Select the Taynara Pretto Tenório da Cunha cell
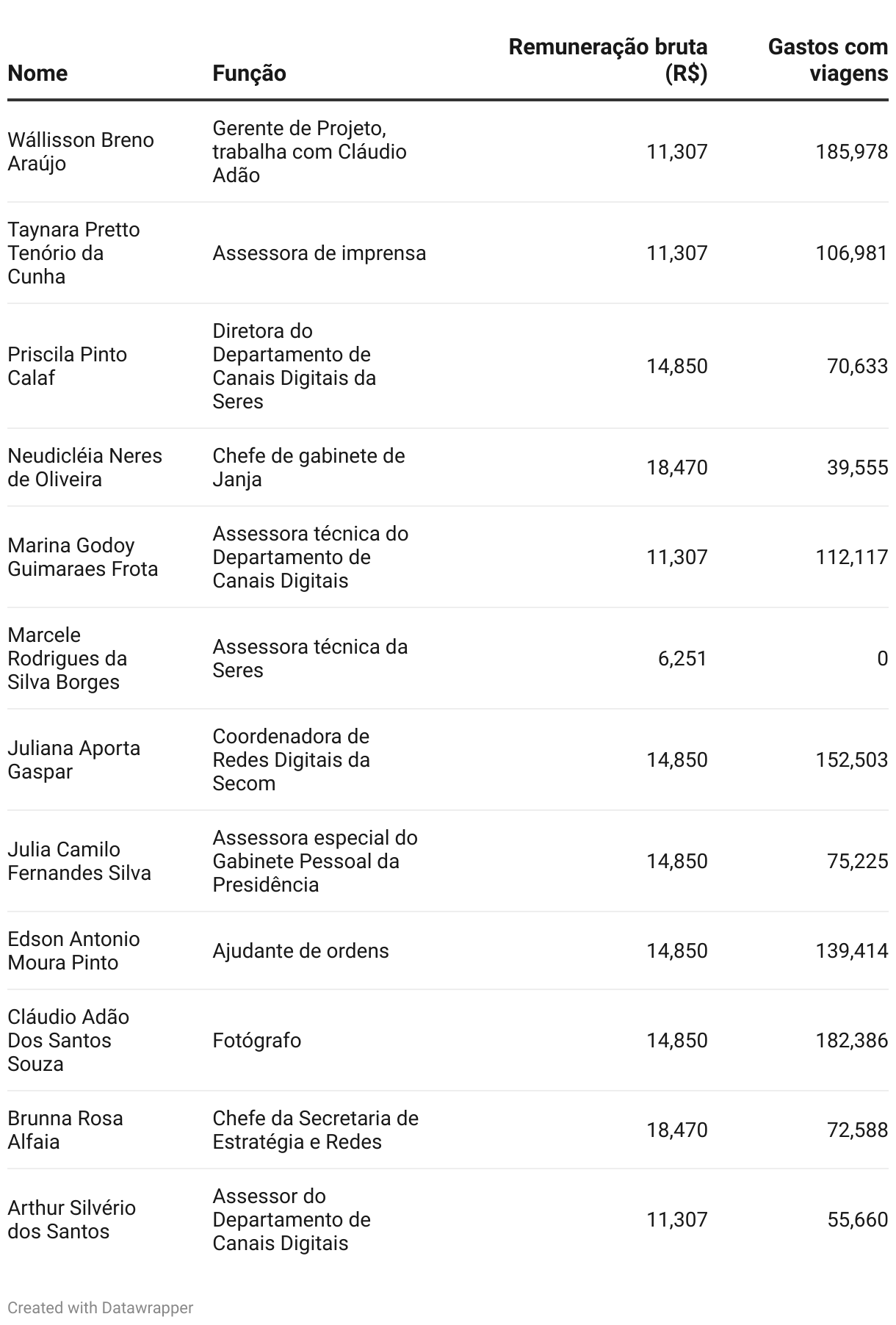 tap(73, 253)
